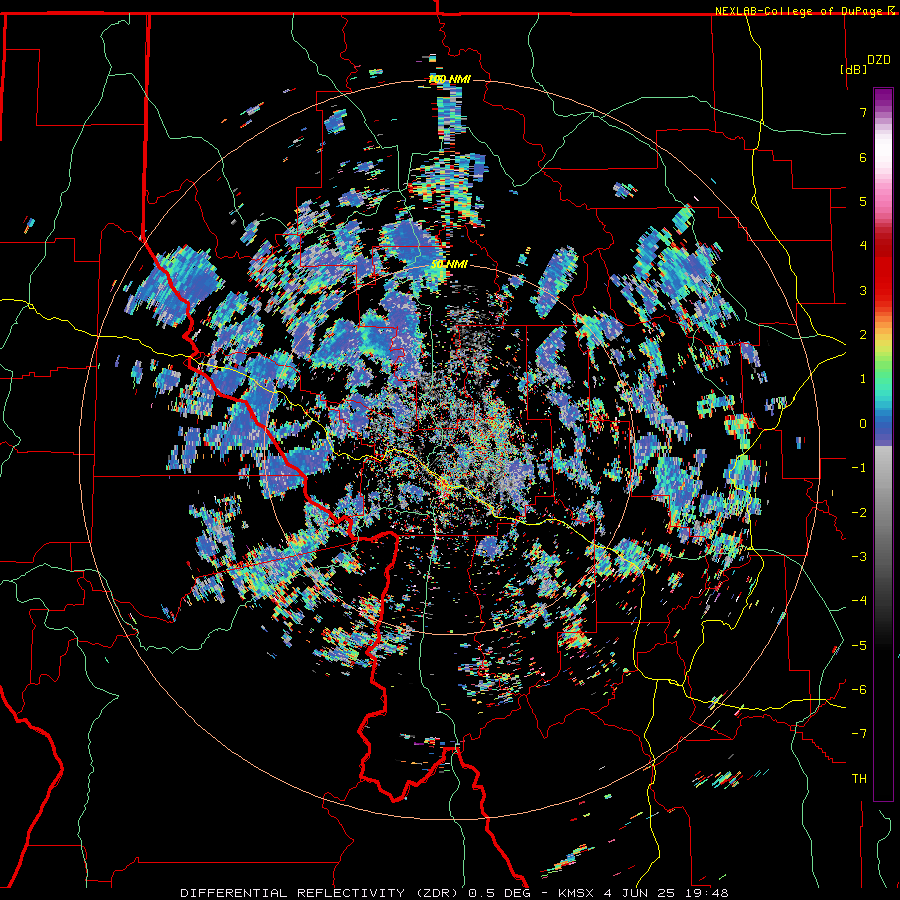Click the 0 dB scale label
The image size is (900, 900).
863,424
